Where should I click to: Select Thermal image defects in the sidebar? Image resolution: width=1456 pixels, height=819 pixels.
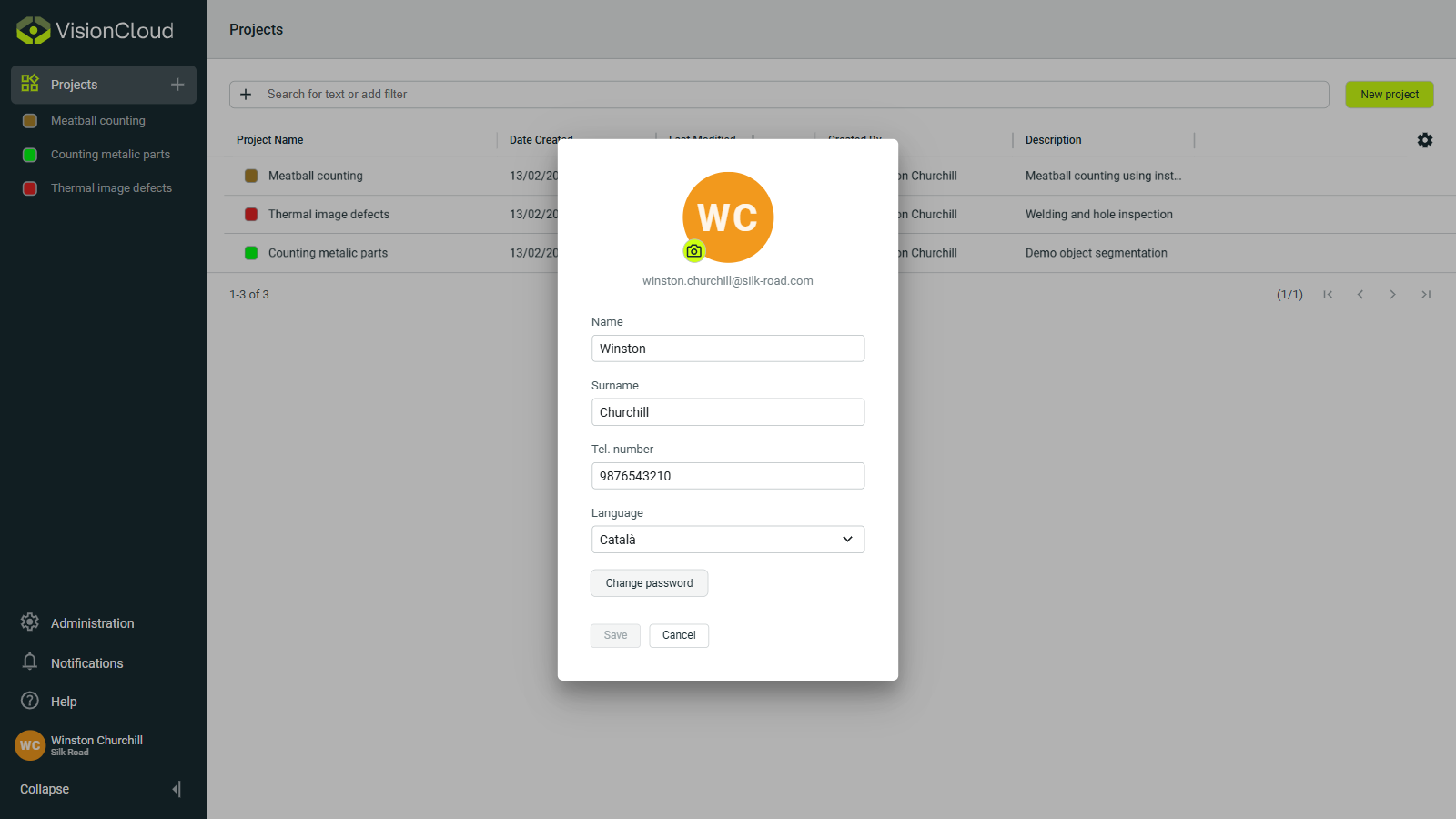click(x=111, y=187)
